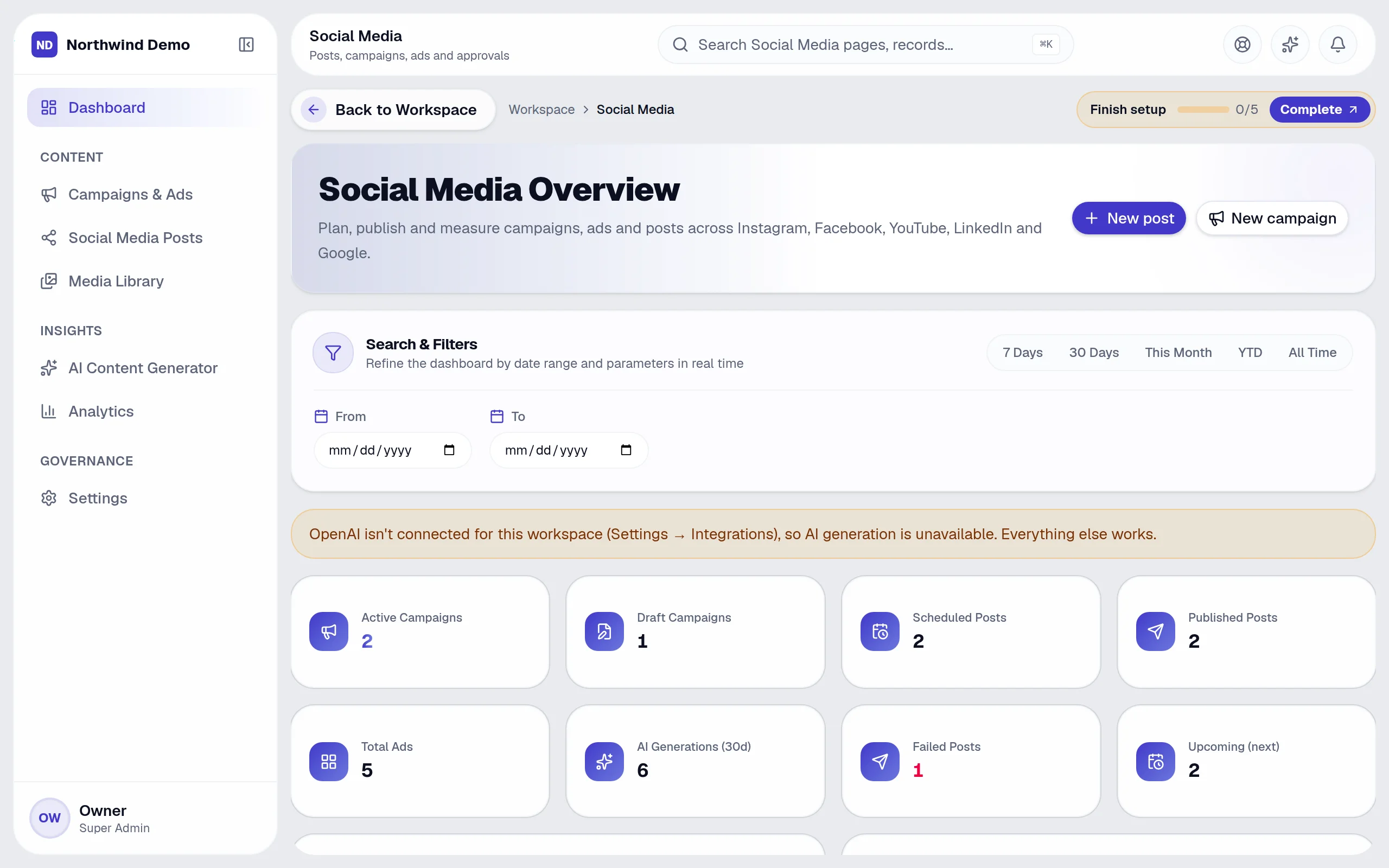Click the AI Generations sparkles icon
Image resolution: width=1389 pixels, height=868 pixels.
coord(604,761)
